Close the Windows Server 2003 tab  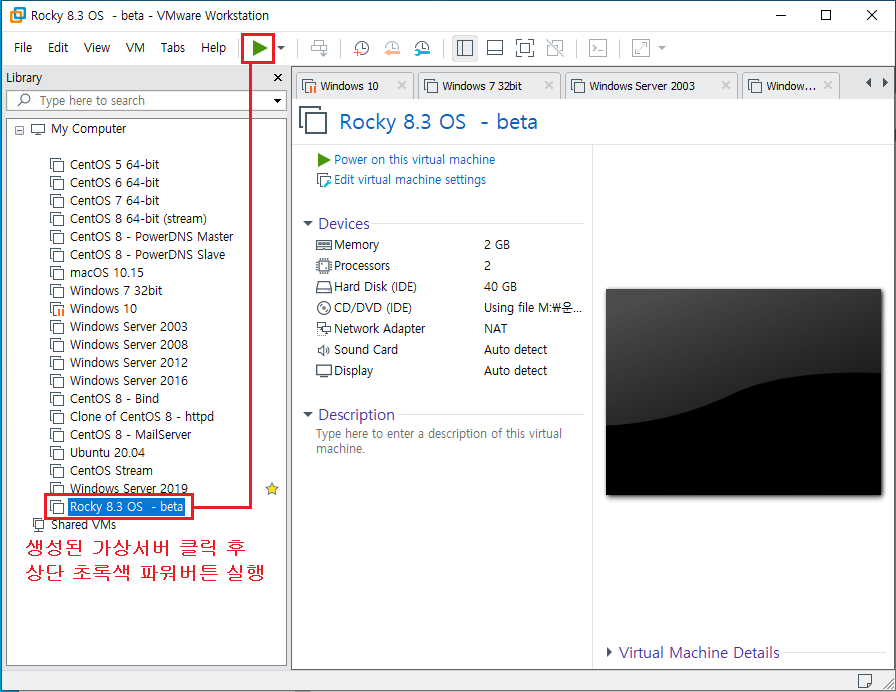click(726, 85)
